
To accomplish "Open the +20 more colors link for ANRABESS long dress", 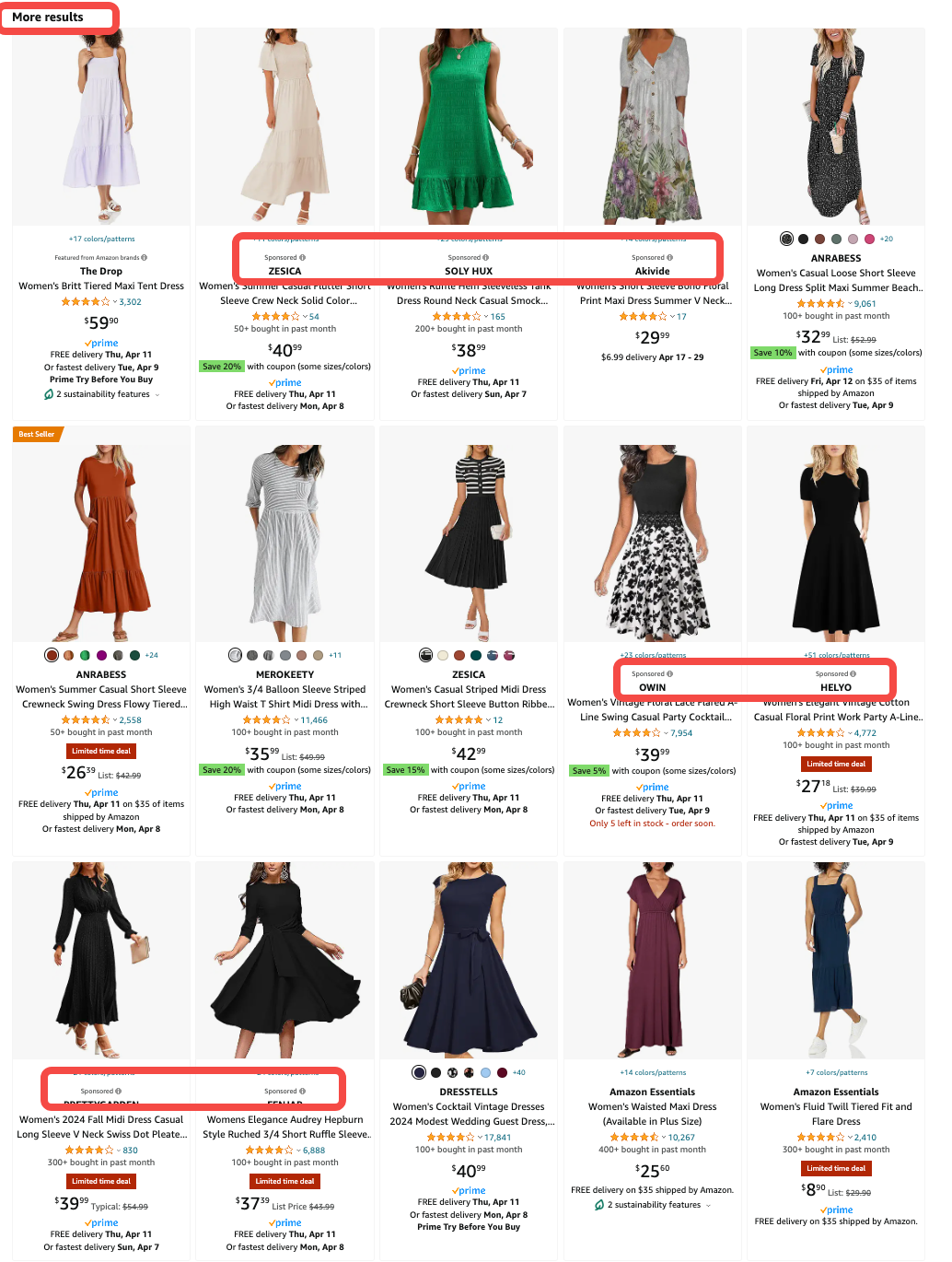I will [x=887, y=240].
